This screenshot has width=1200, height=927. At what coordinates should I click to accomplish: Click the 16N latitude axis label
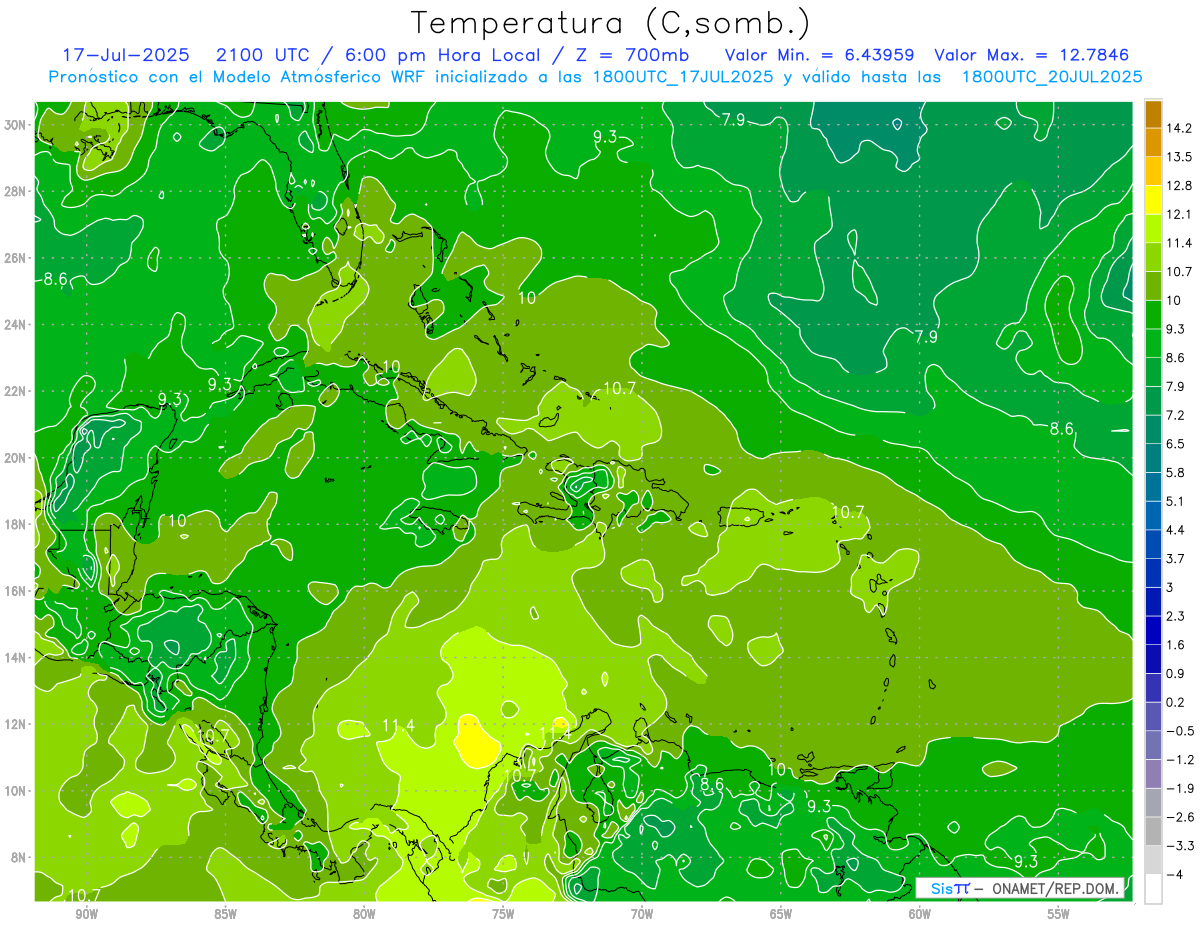[16, 591]
